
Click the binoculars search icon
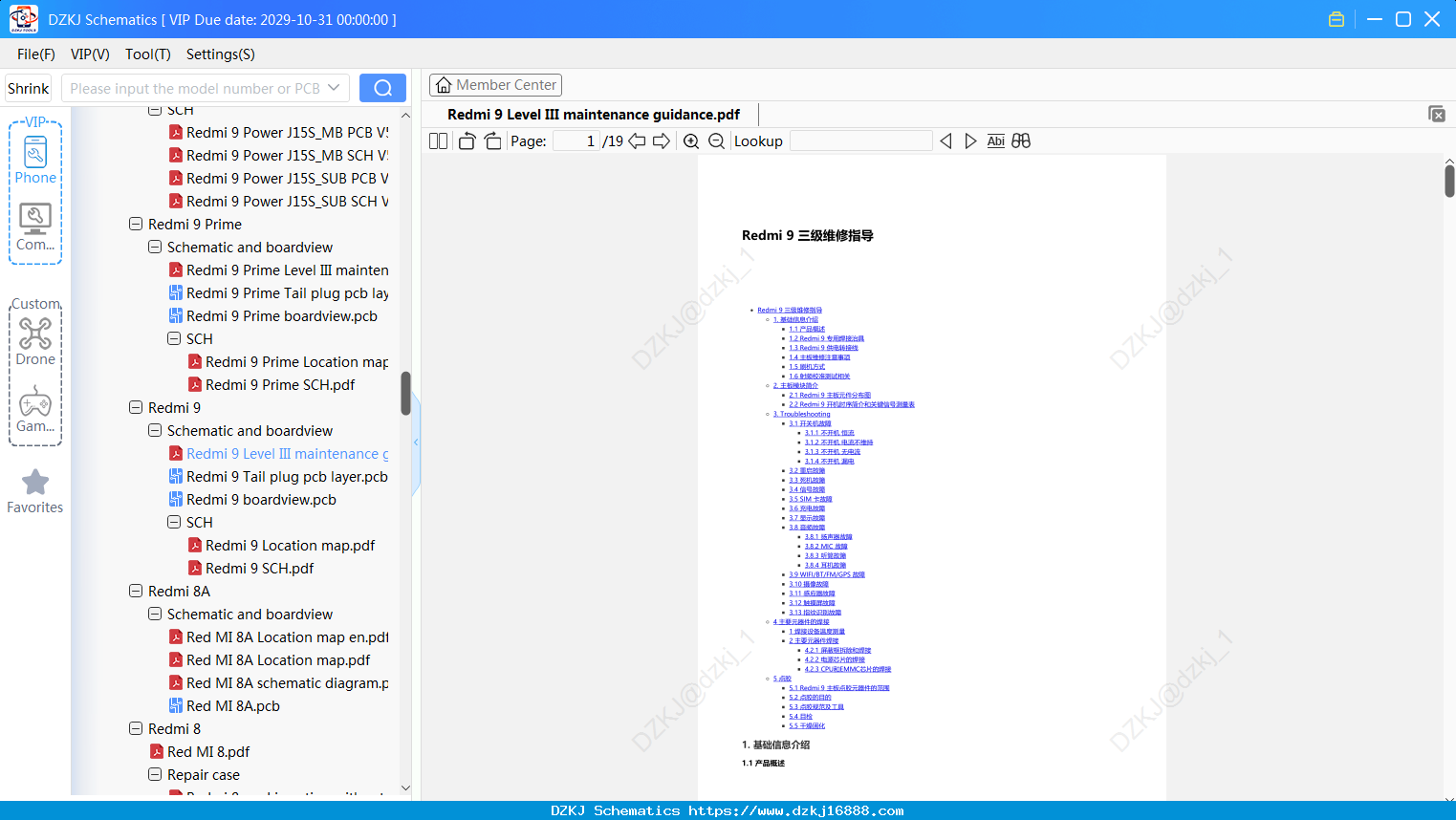coord(1021,141)
